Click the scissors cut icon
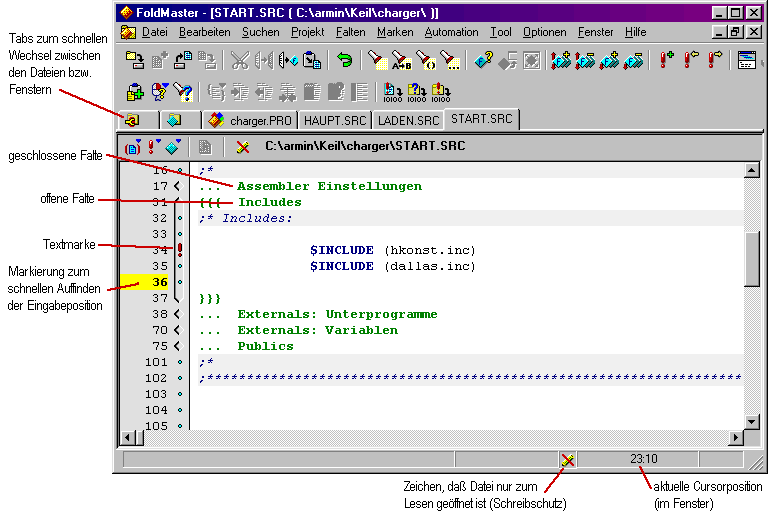The image size is (768, 512). pyautogui.click(x=240, y=60)
